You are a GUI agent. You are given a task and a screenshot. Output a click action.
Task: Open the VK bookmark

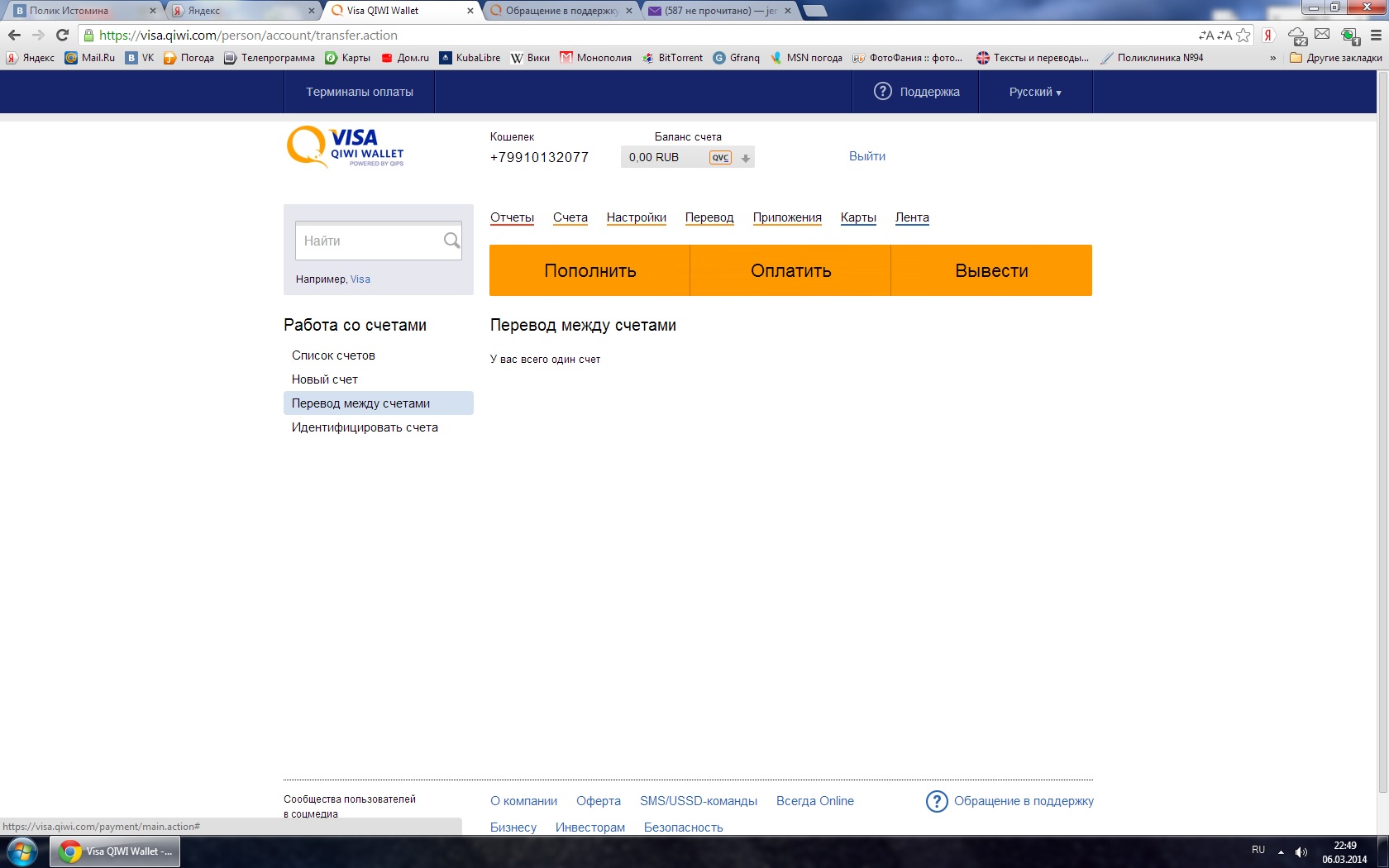tap(140, 58)
